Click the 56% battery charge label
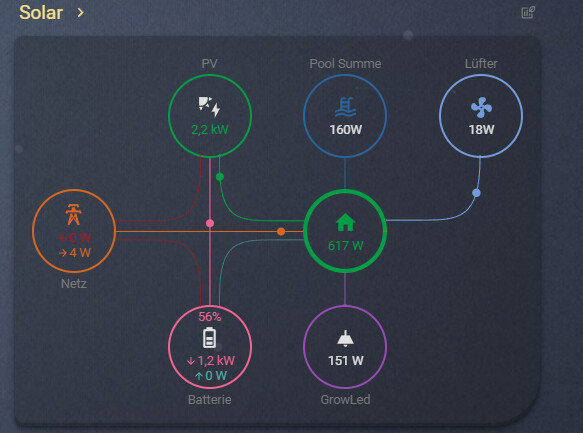 tap(210, 317)
